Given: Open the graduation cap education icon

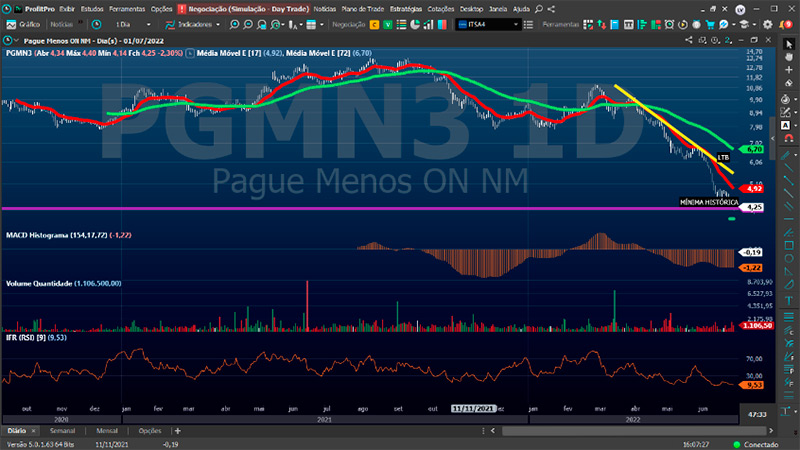Looking at the screenshot, I should pos(744,24).
